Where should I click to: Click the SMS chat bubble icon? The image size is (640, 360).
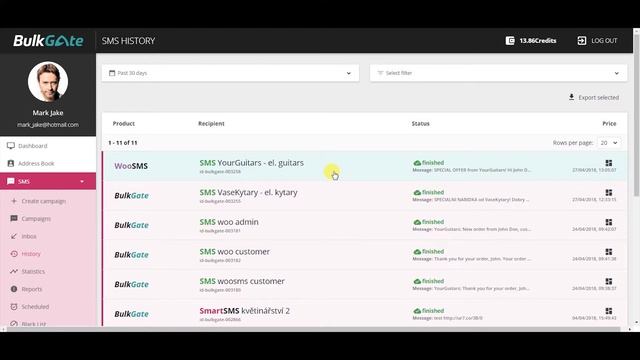11,181
